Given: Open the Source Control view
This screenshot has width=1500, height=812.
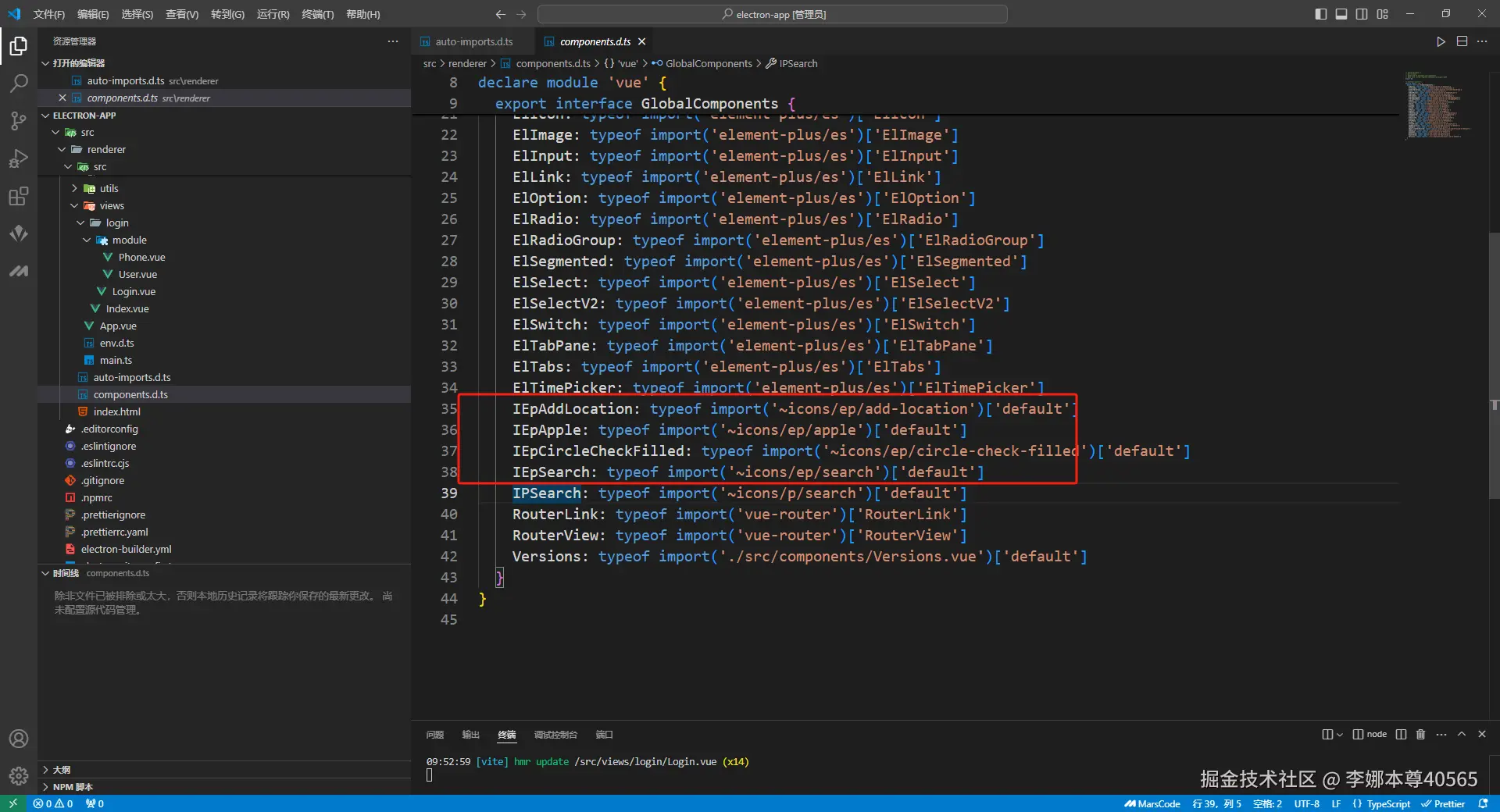Looking at the screenshot, I should tap(19, 120).
